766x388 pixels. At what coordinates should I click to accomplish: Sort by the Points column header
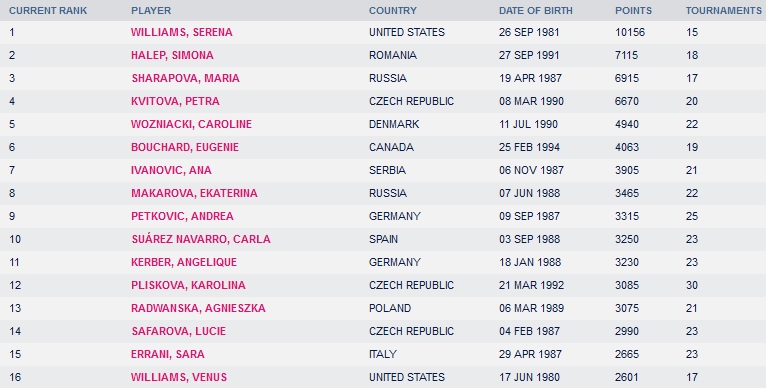pyautogui.click(x=633, y=10)
